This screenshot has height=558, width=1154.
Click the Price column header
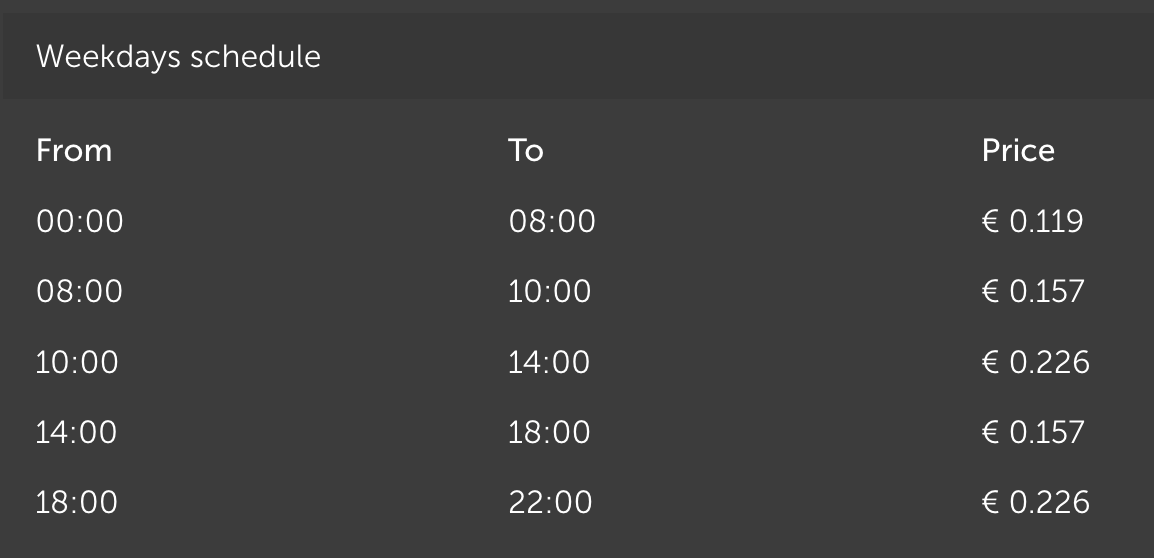pos(1018,151)
